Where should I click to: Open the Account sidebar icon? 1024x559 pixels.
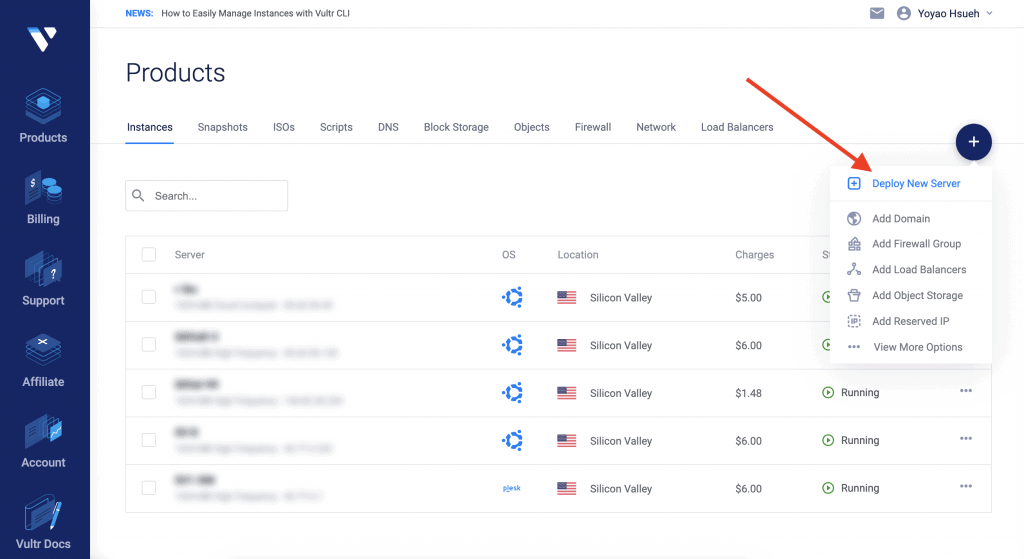[43, 441]
